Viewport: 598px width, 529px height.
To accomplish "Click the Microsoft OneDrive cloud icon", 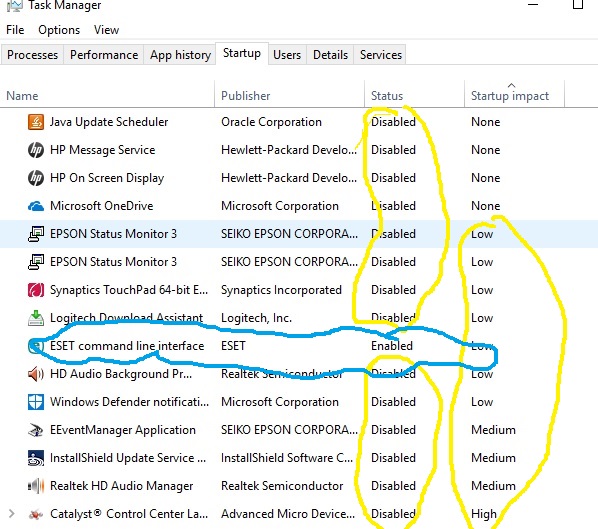I will click(36, 206).
